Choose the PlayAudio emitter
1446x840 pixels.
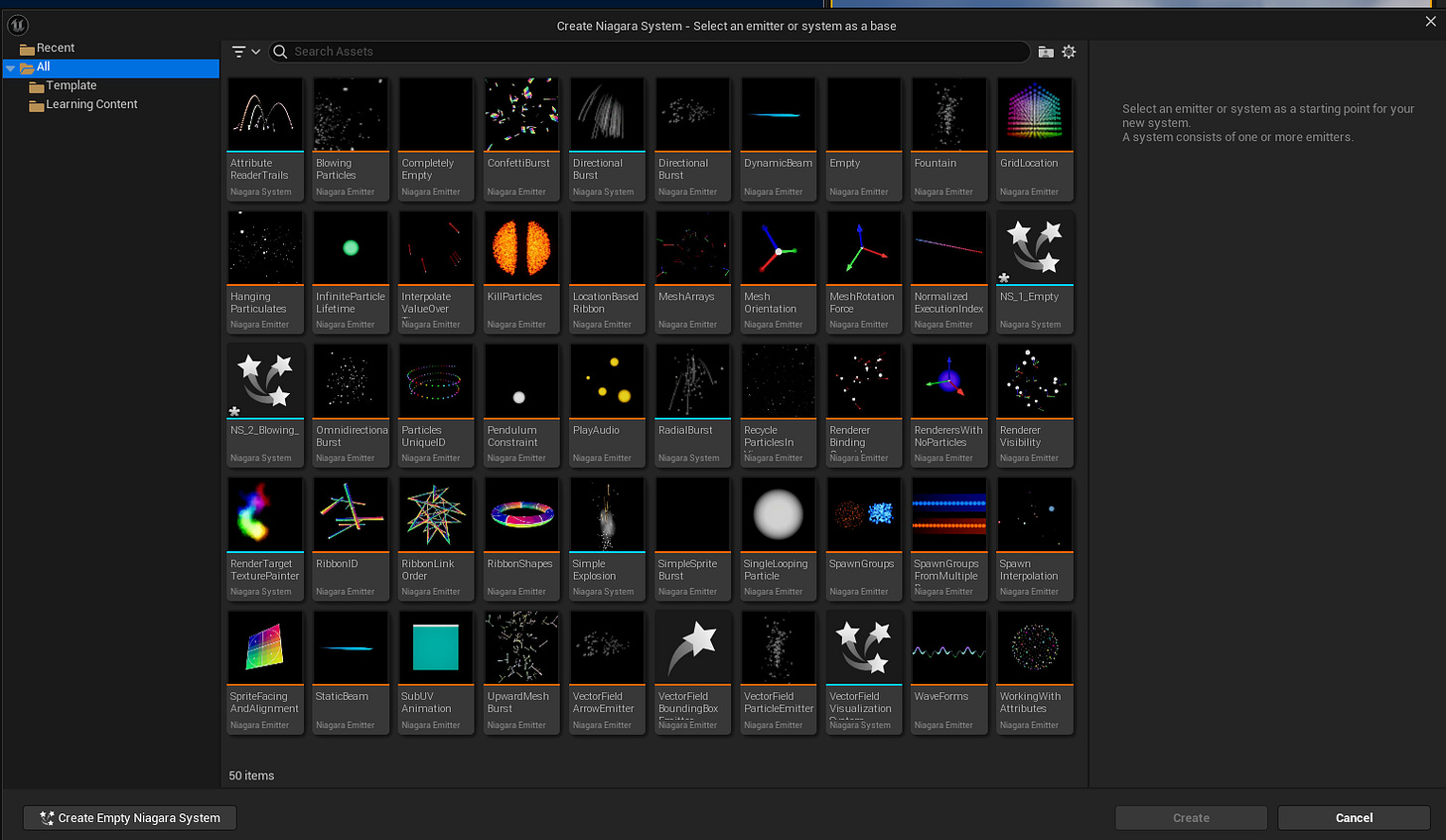[x=607, y=405]
